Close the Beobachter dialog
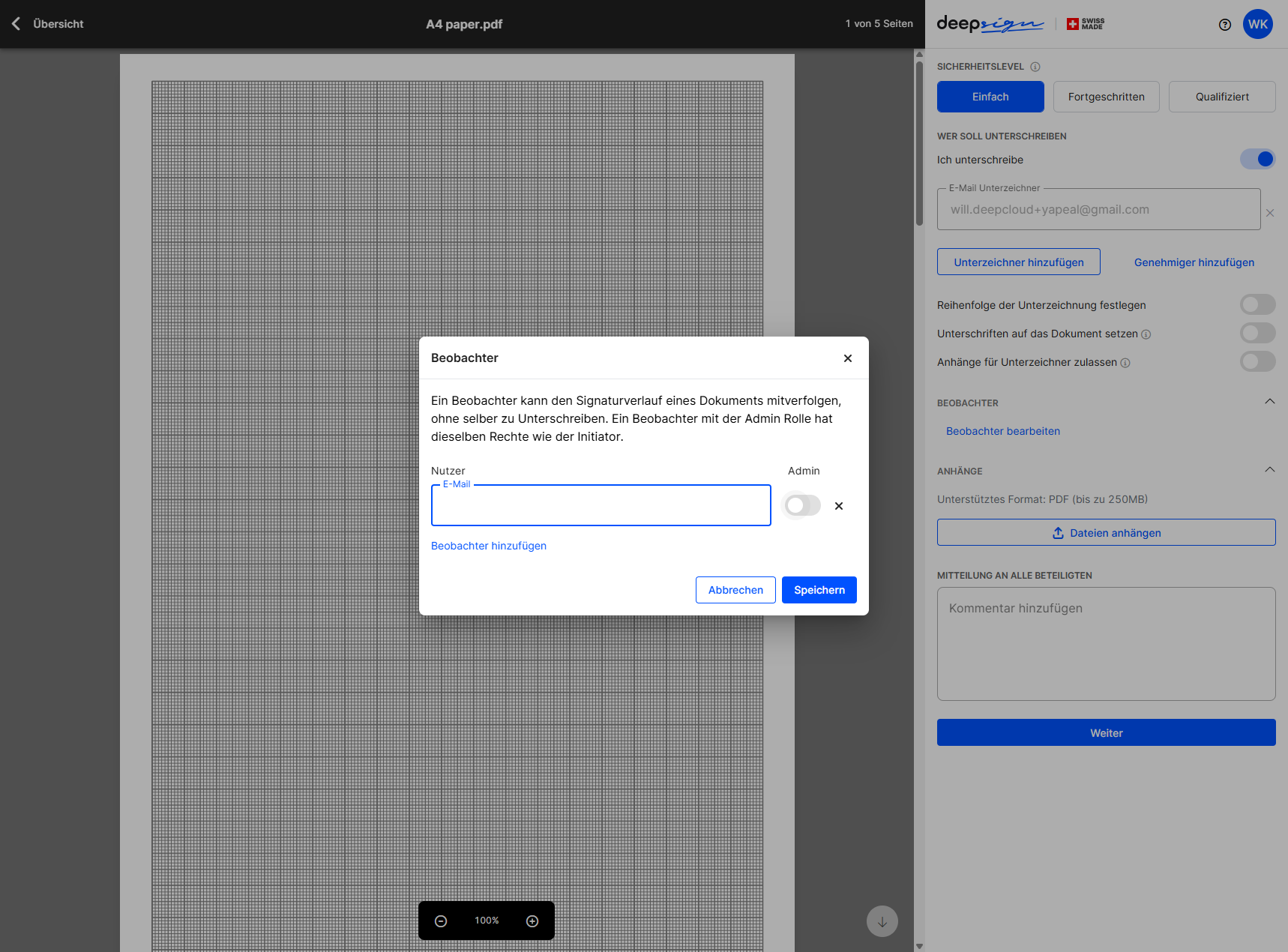The height and width of the screenshot is (952, 1288). (848, 358)
